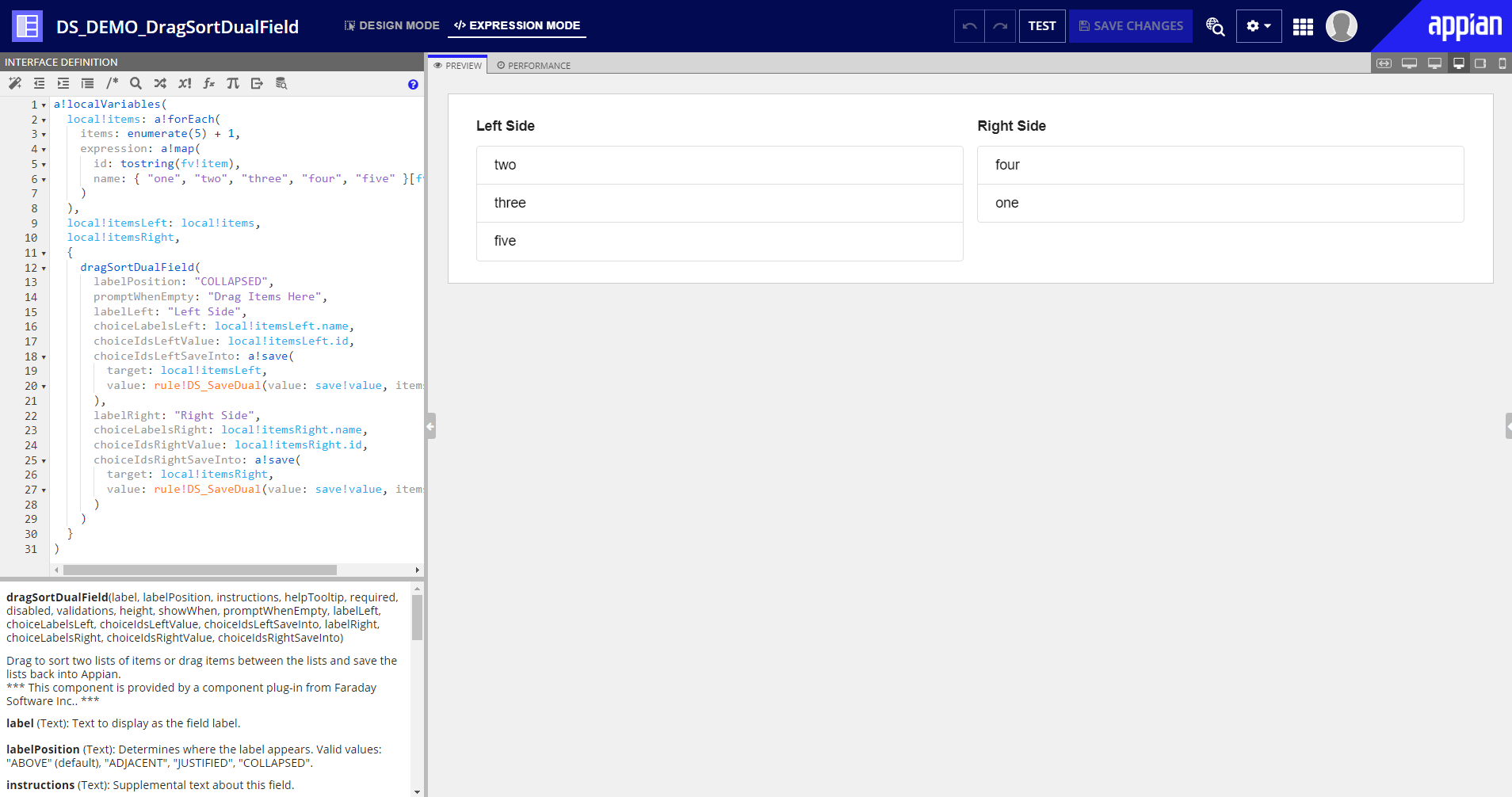
Task: Click the blue help icon above the editor
Action: pyautogui.click(x=412, y=86)
